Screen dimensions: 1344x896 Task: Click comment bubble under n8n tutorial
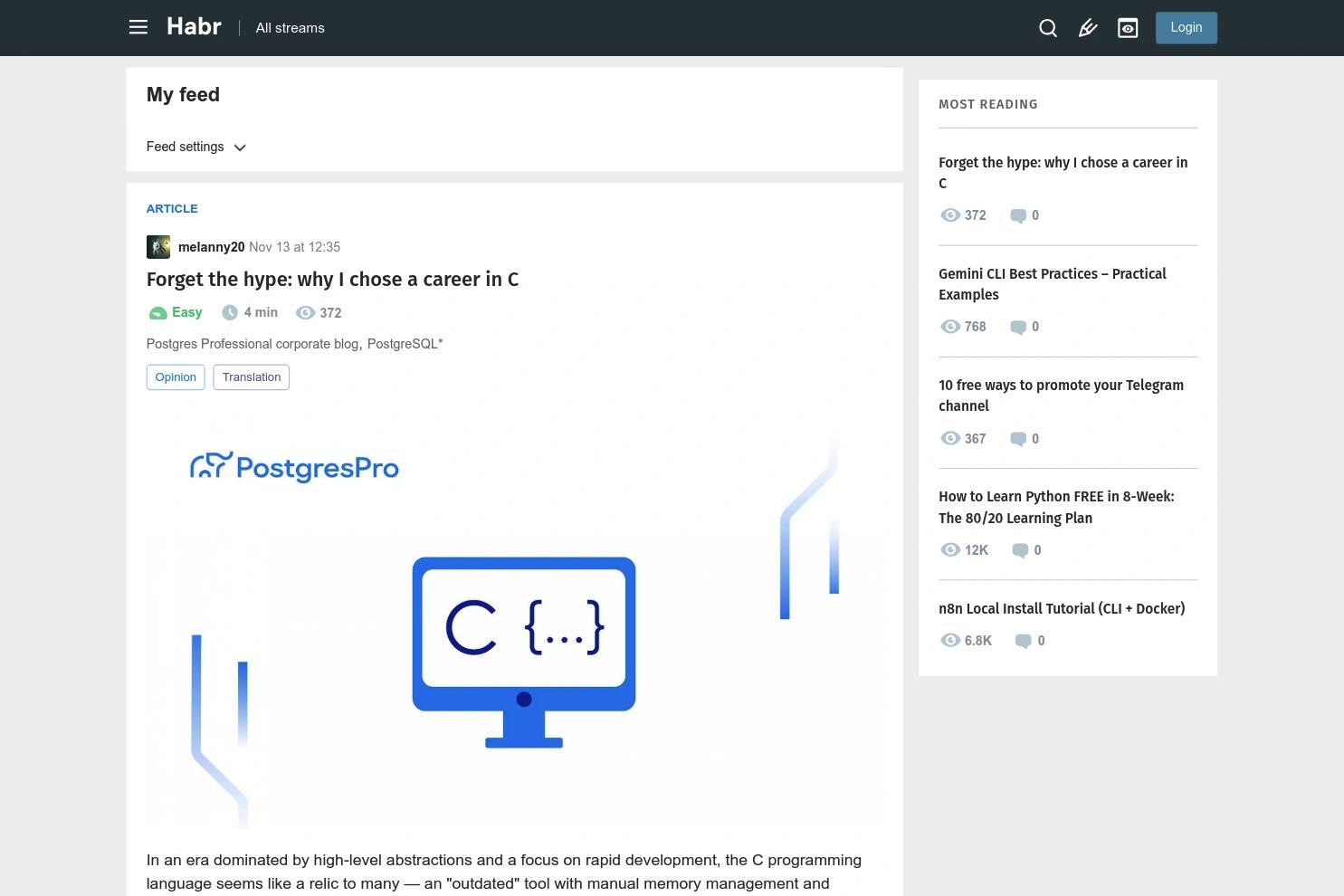pyautogui.click(x=1023, y=641)
